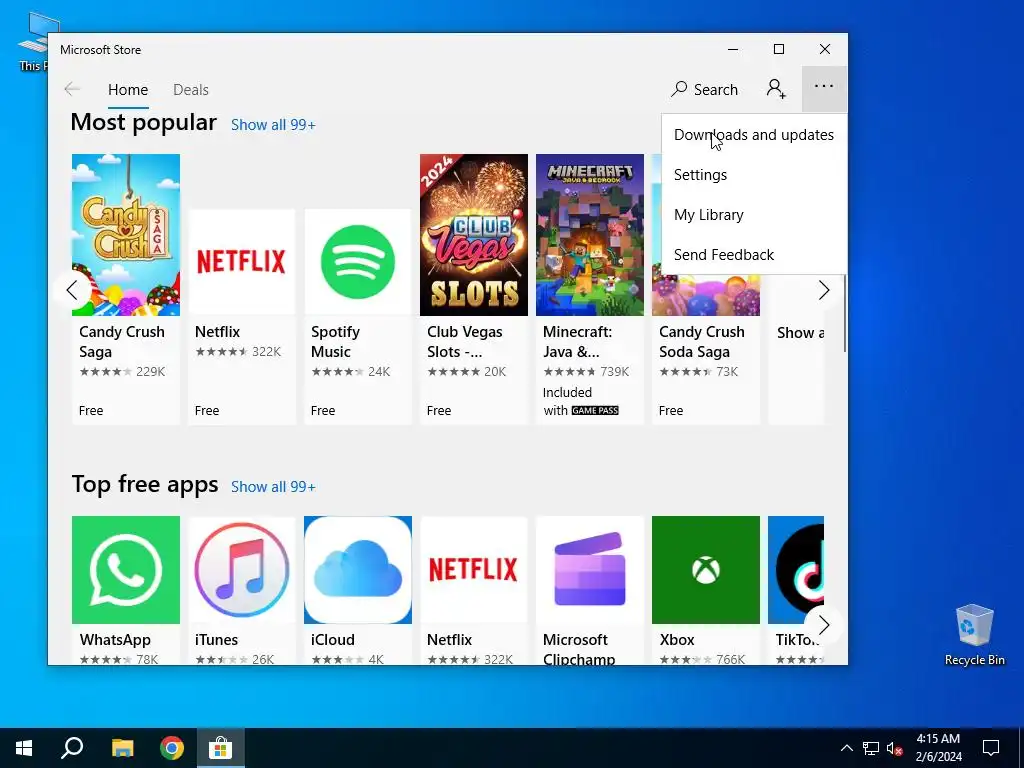This screenshot has width=1024, height=768.
Task: Click the Microsoft Clipchamp name label
Action: tap(579, 649)
